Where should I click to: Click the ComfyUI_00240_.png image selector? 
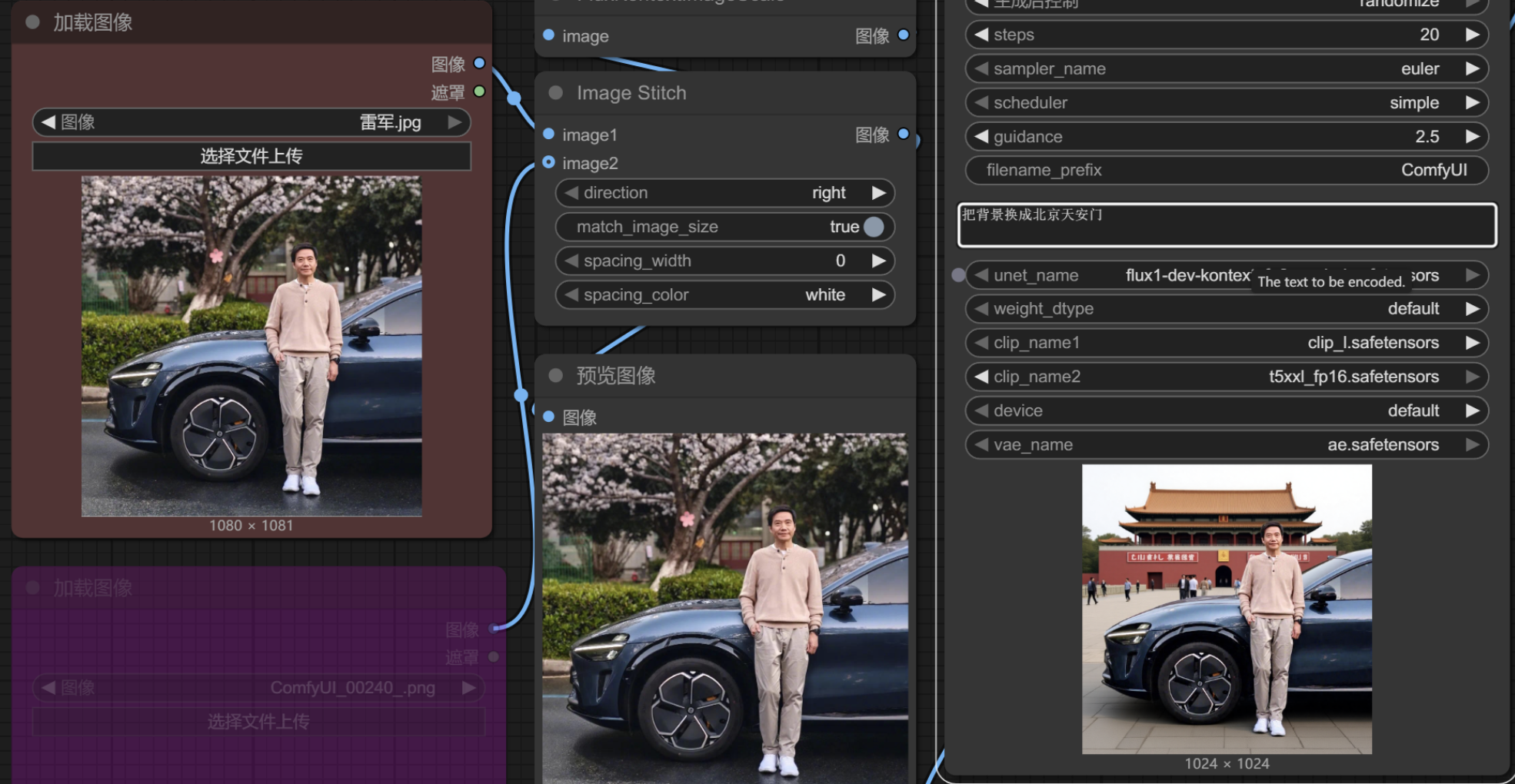258,688
